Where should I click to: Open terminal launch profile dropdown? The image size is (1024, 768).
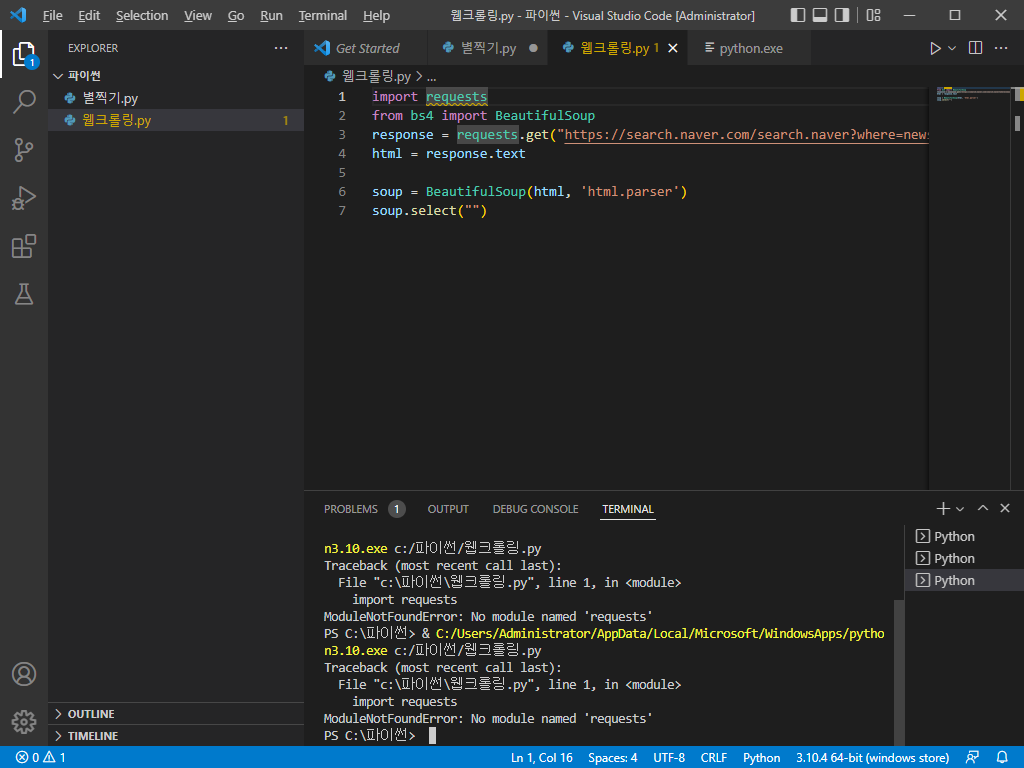pyautogui.click(x=960, y=509)
